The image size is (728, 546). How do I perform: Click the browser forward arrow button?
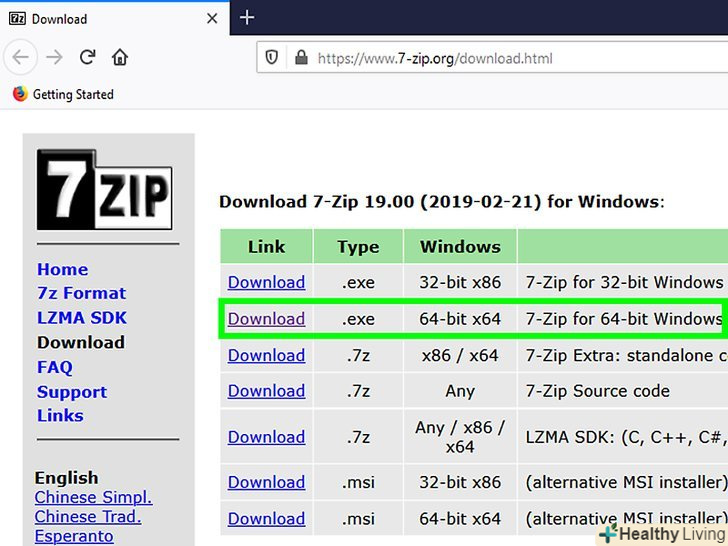tap(54, 57)
